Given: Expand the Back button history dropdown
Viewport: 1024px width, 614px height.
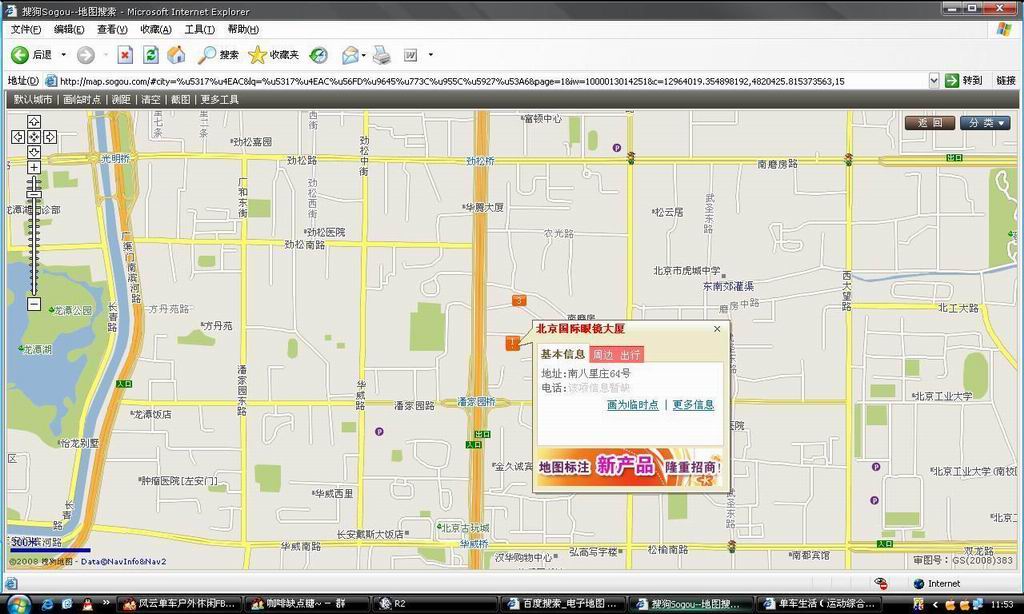Looking at the screenshot, I should (62, 55).
